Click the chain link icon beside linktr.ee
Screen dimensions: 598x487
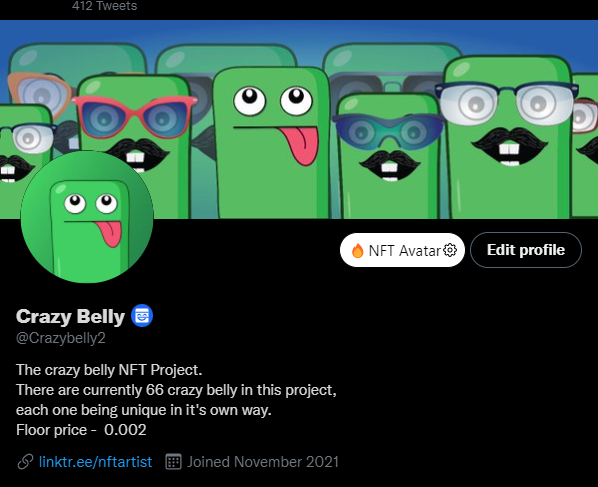[25, 462]
